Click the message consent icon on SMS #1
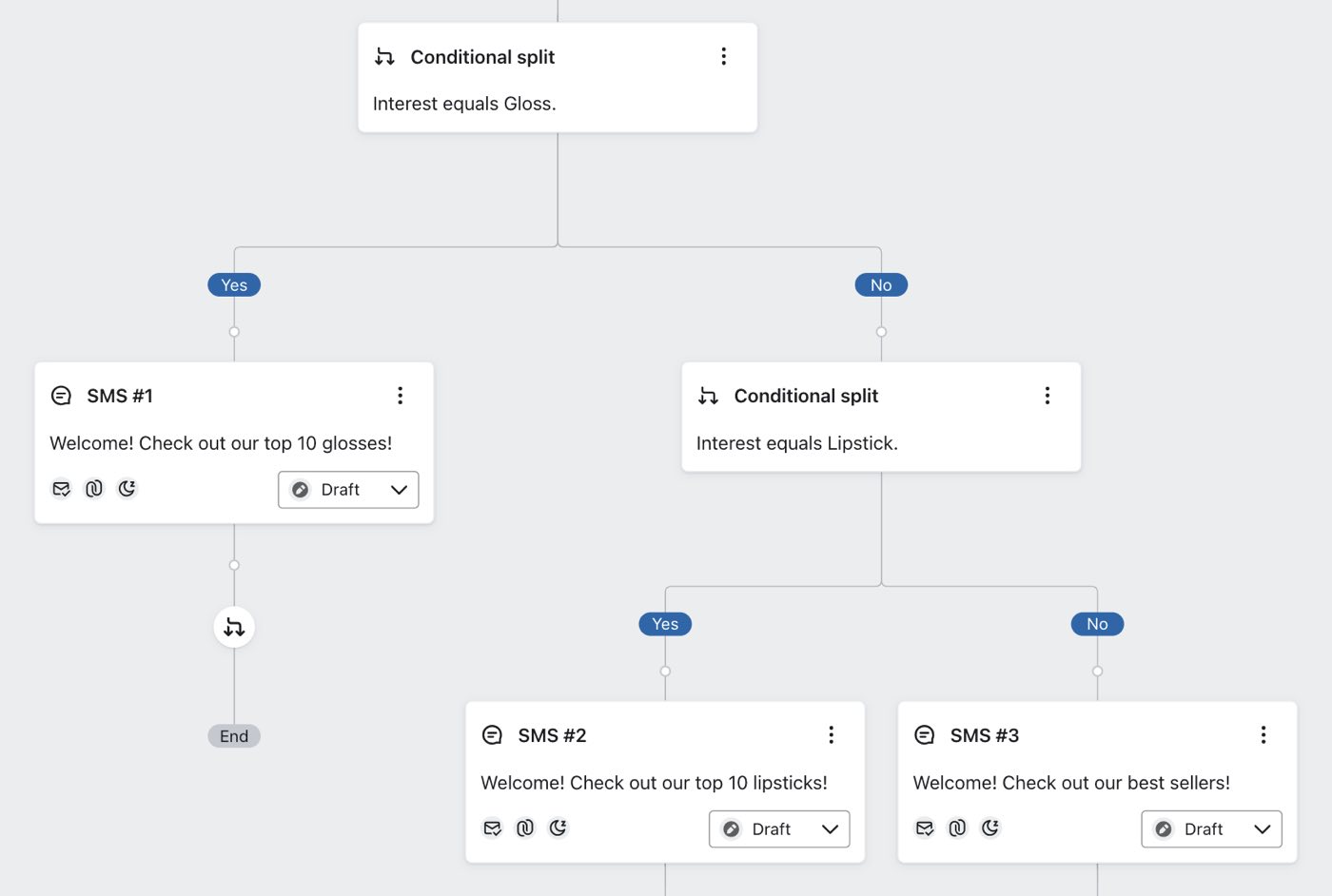Viewport: 1332px width, 896px height. (61, 489)
